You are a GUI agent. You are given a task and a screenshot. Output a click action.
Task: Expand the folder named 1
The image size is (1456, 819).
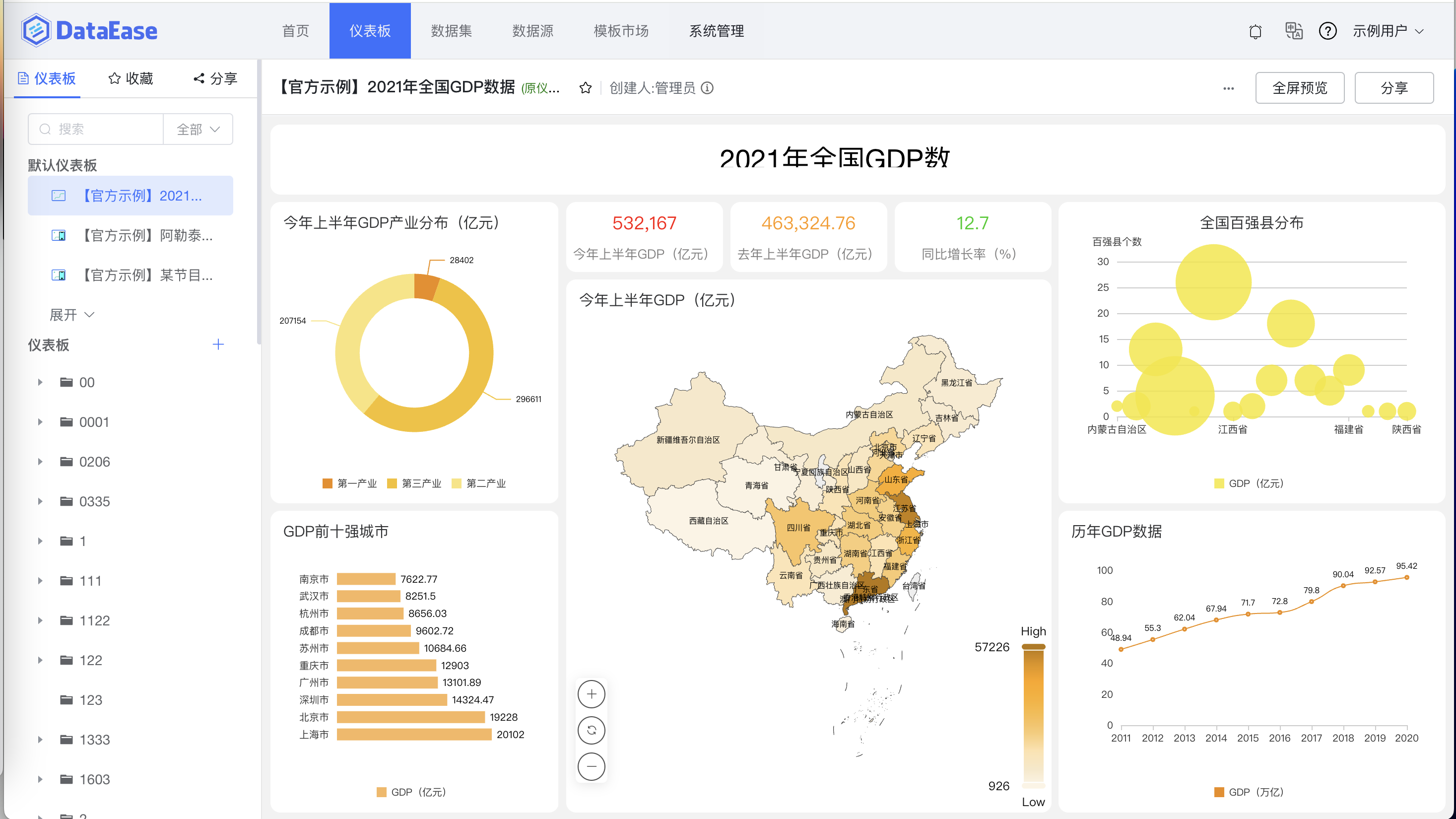coord(40,541)
